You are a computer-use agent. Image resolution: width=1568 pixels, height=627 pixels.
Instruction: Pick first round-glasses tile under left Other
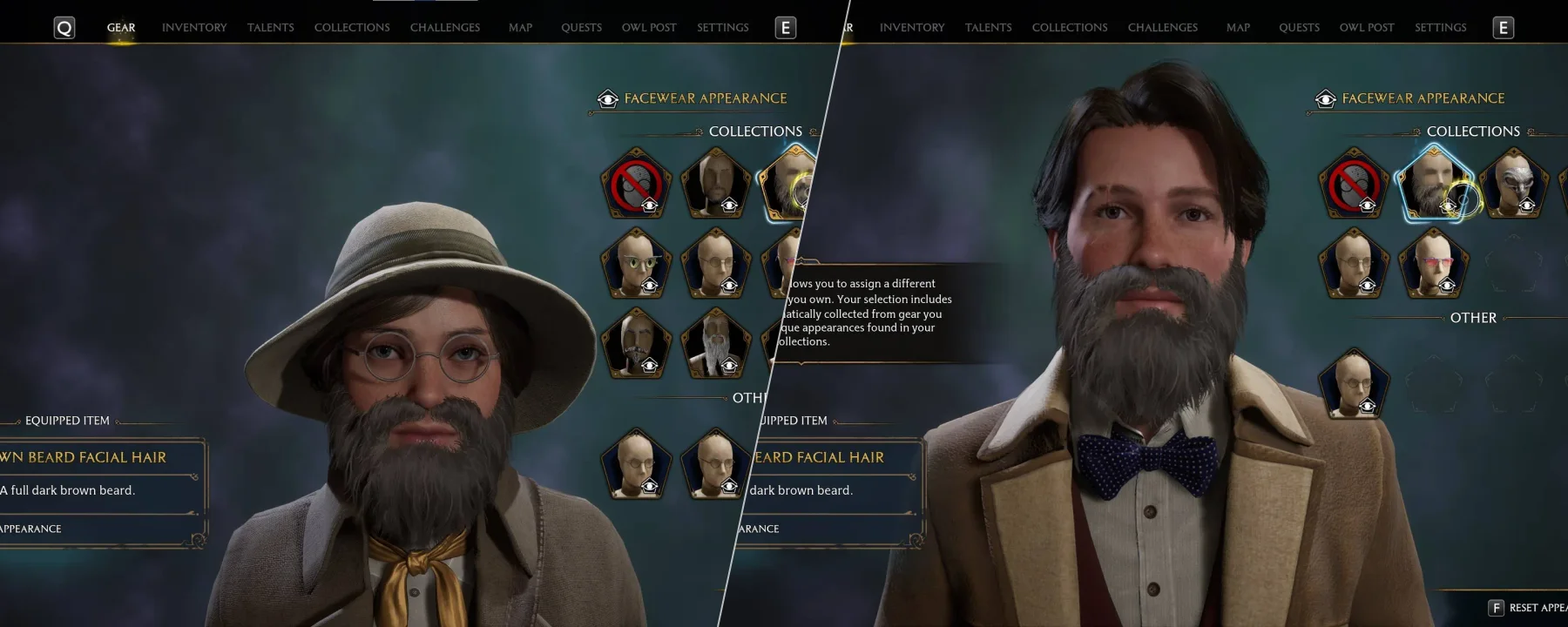pyautogui.click(x=637, y=464)
